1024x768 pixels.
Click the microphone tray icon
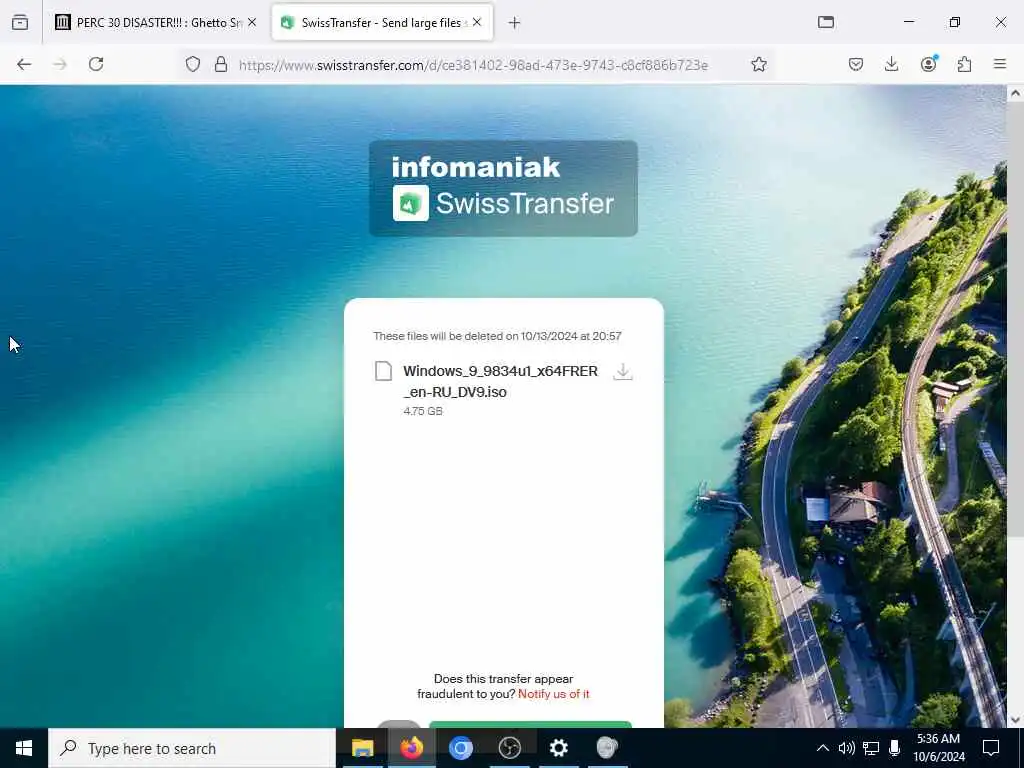pos(895,748)
